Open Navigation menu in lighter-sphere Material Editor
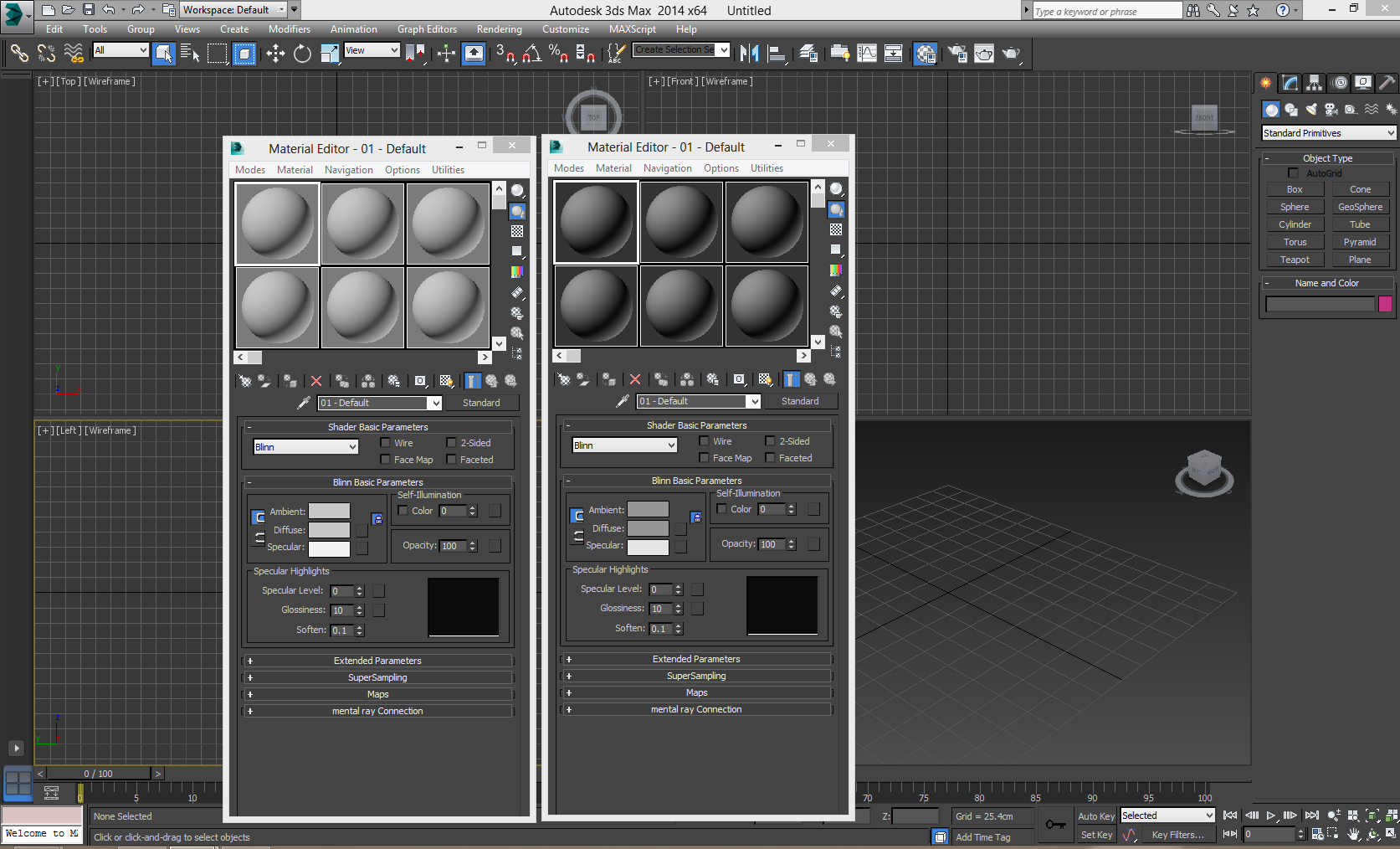The image size is (1400, 849). [x=349, y=170]
